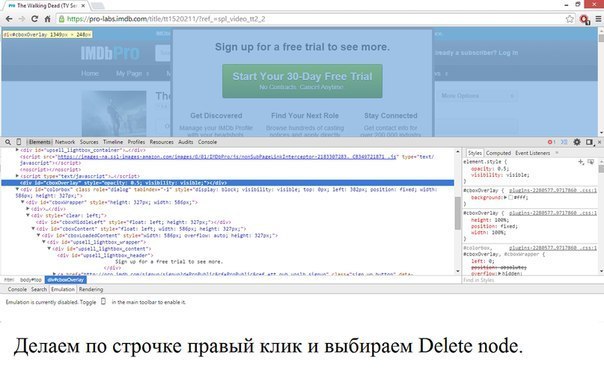Open the Resources tab
Viewport: 604px width, 385px height.
[161, 142]
